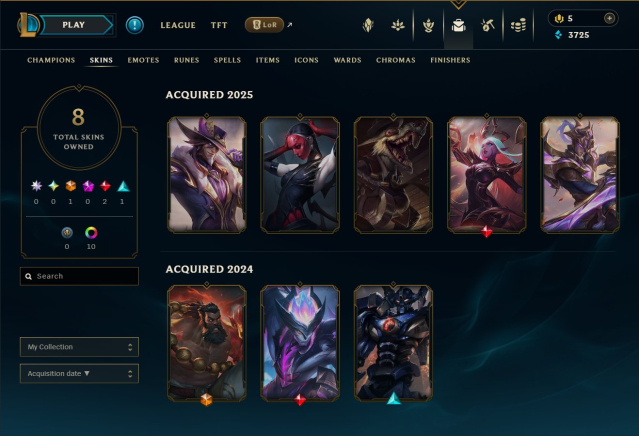Open the Store coins icon
The image size is (639, 436).
point(518,26)
